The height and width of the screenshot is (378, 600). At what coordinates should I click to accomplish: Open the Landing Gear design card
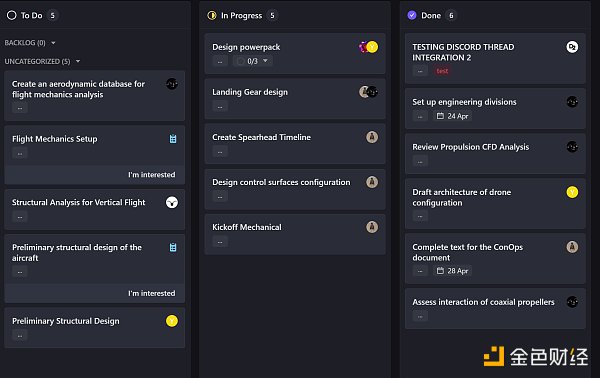point(295,99)
